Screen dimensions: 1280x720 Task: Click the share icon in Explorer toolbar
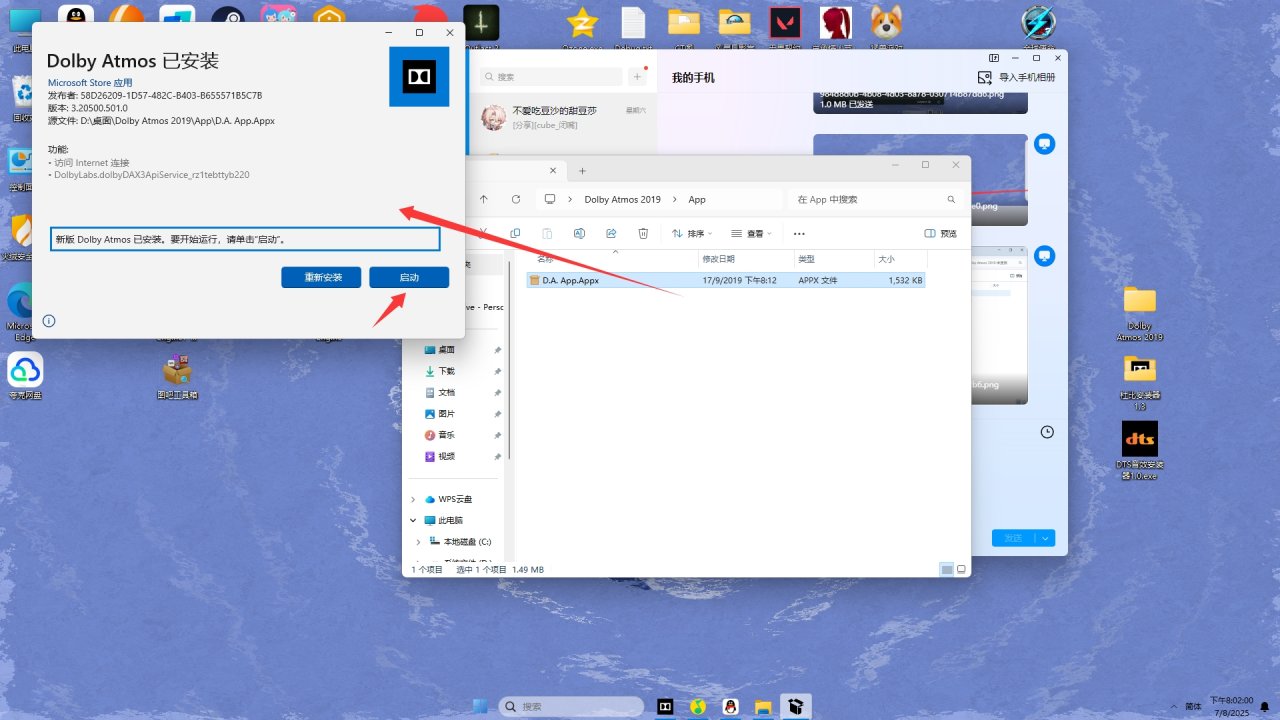pos(611,233)
